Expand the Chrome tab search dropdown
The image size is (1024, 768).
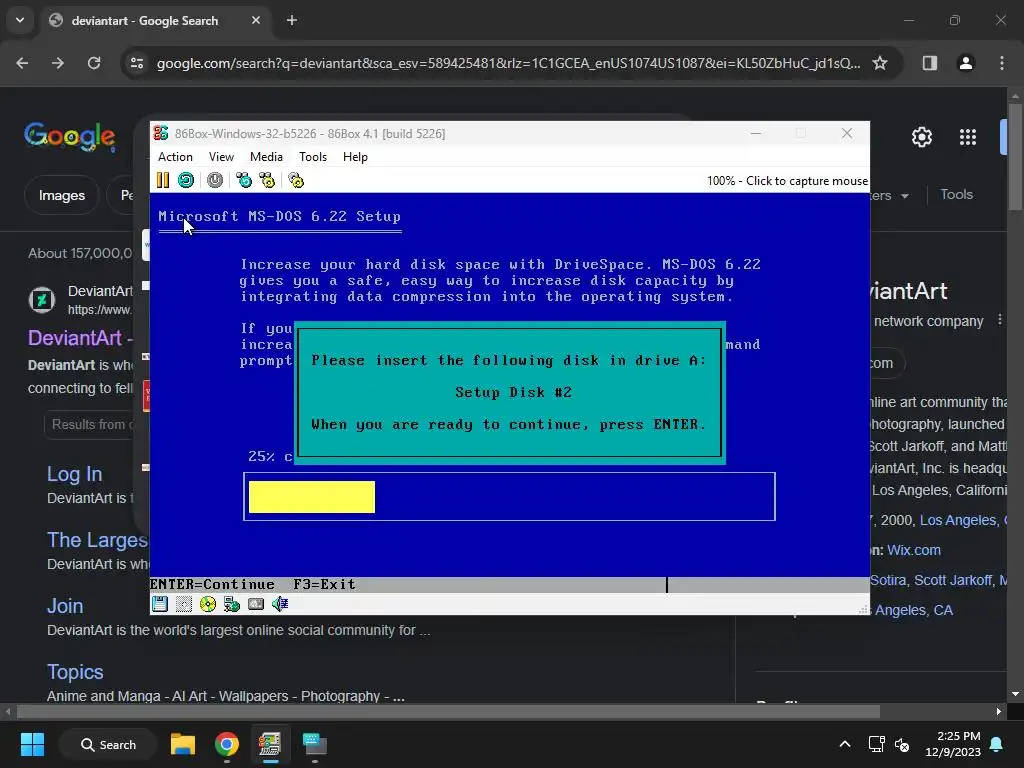(20, 20)
